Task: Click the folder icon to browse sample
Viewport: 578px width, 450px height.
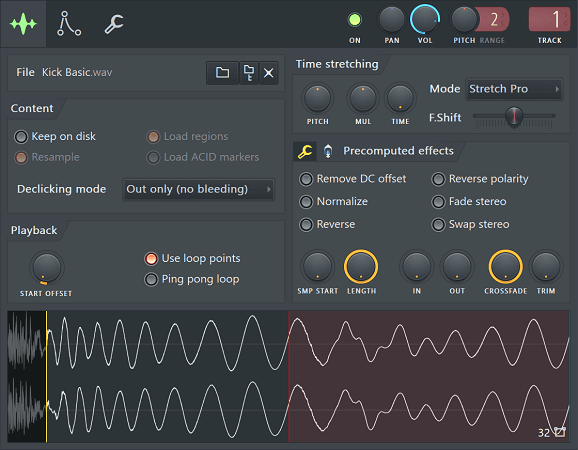Action: tap(222, 73)
